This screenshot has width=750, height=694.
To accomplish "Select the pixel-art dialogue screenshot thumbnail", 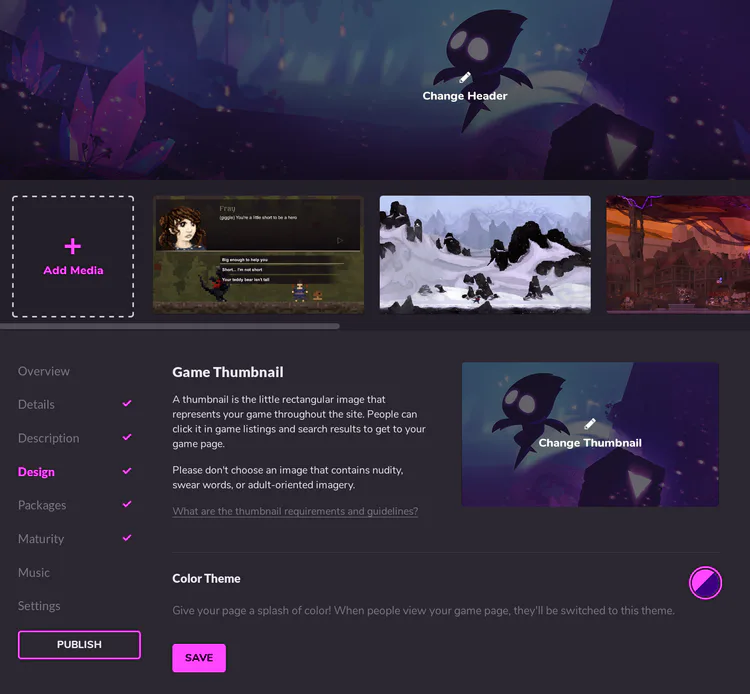I will [258, 254].
